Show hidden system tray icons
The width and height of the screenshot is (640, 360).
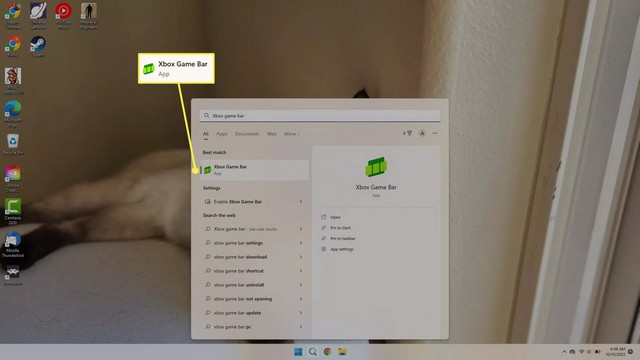coord(564,351)
